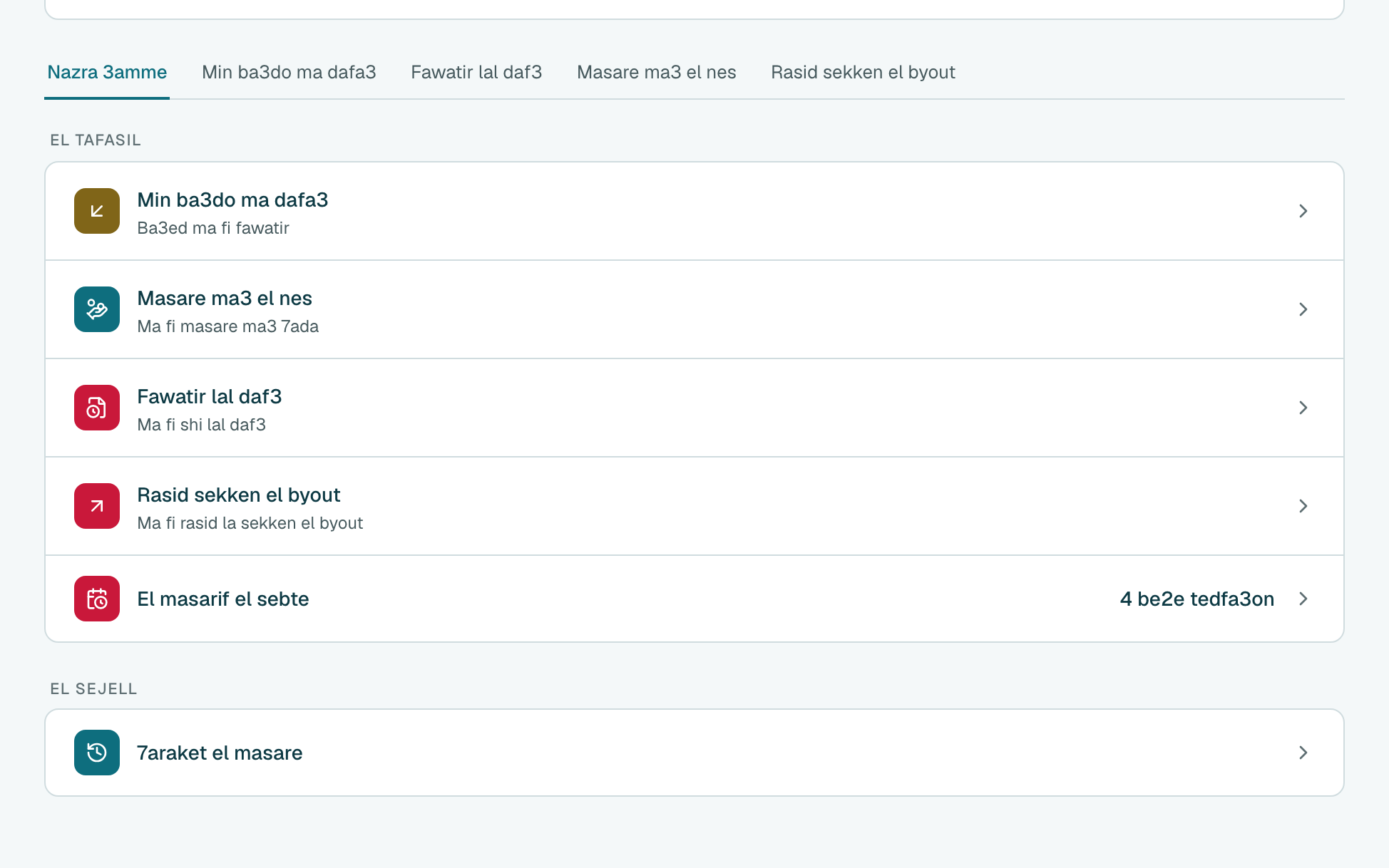Select the Nazra 3amme tab
The height and width of the screenshot is (868, 1389).
(x=107, y=72)
